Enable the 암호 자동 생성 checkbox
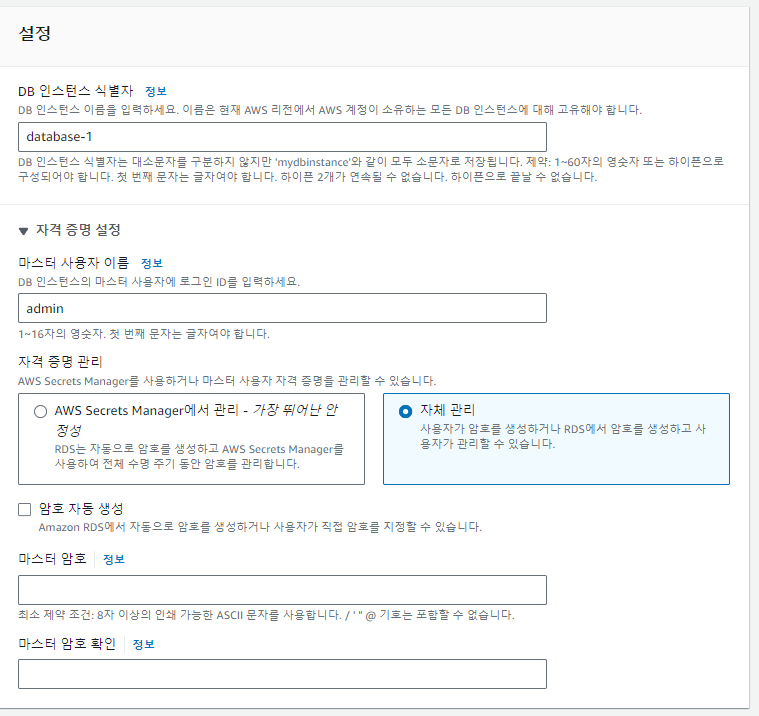Image resolution: width=759 pixels, height=716 pixels. pos(25,509)
